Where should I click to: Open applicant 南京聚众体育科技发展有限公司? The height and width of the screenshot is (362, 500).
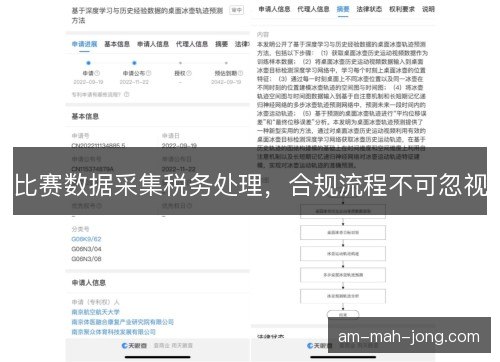point(114,332)
